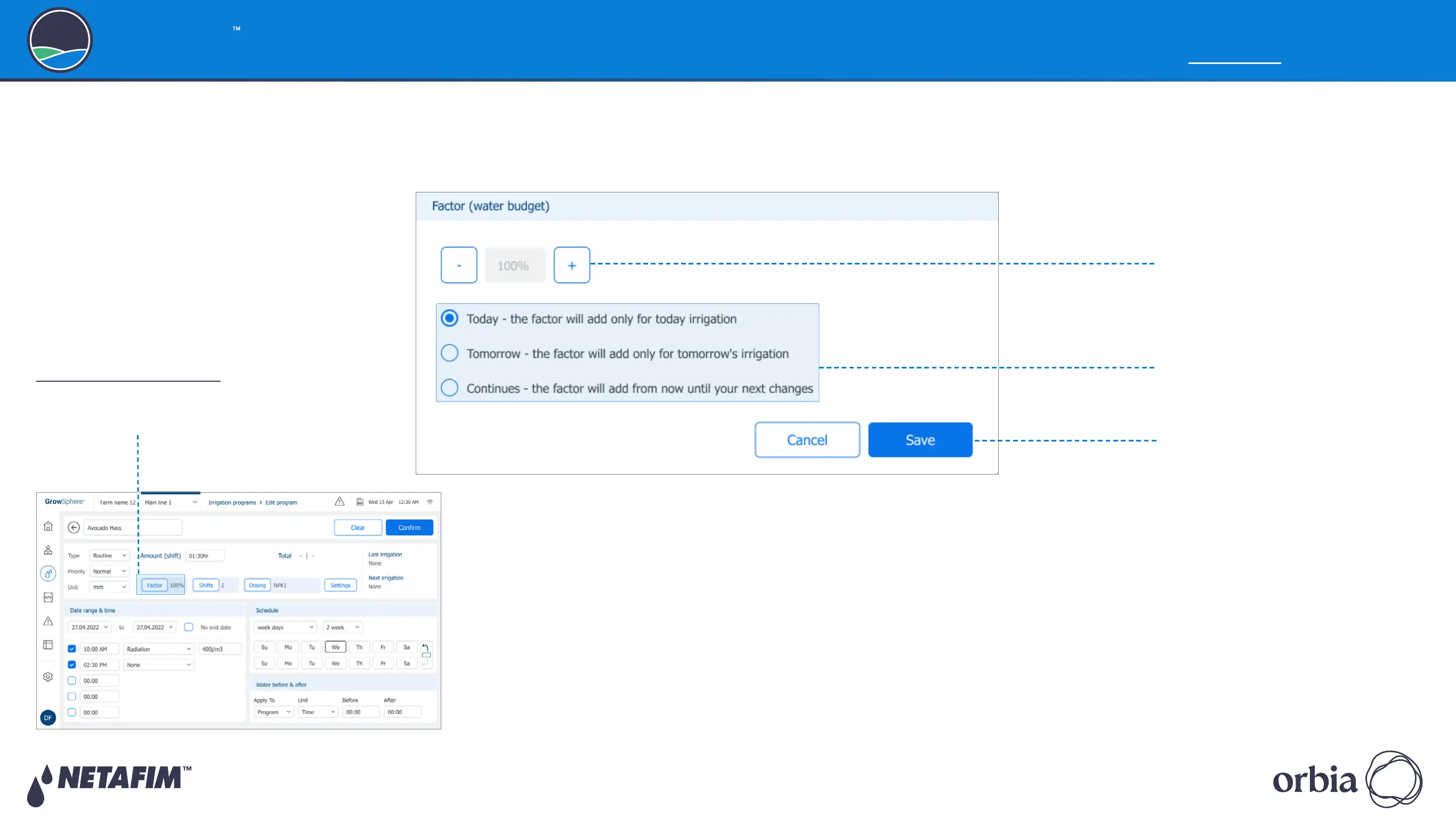Click the rectangle icon beside schedule days
The width and height of the screenshot is (1456, 819).
[x=427, y=655]
